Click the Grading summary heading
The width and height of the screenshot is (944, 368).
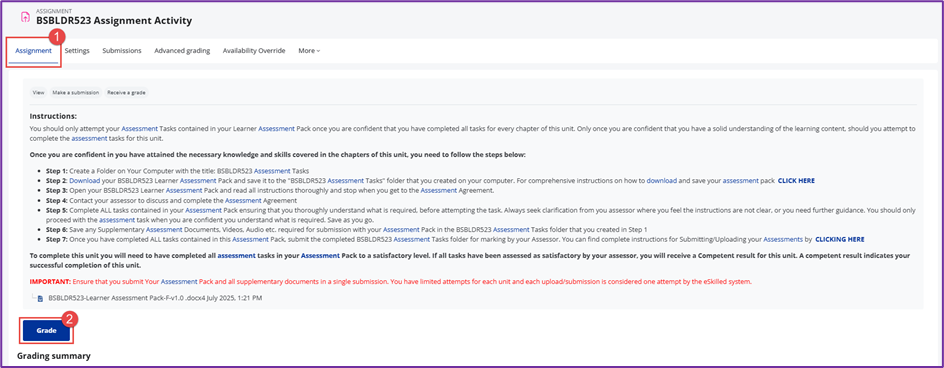54,356
